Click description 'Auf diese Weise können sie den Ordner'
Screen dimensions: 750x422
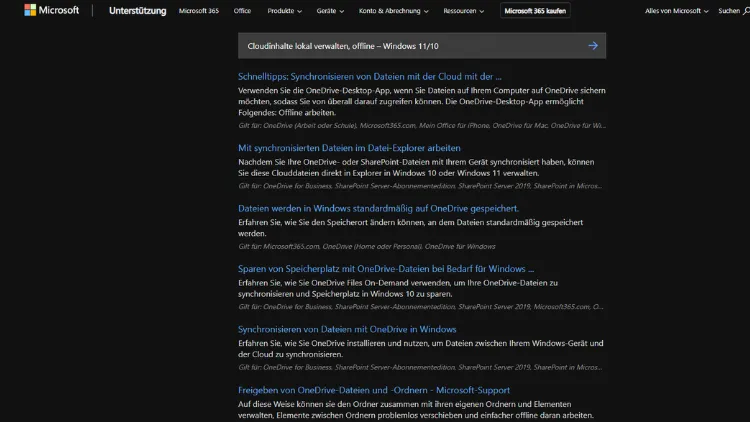click(x=416, y=410)
